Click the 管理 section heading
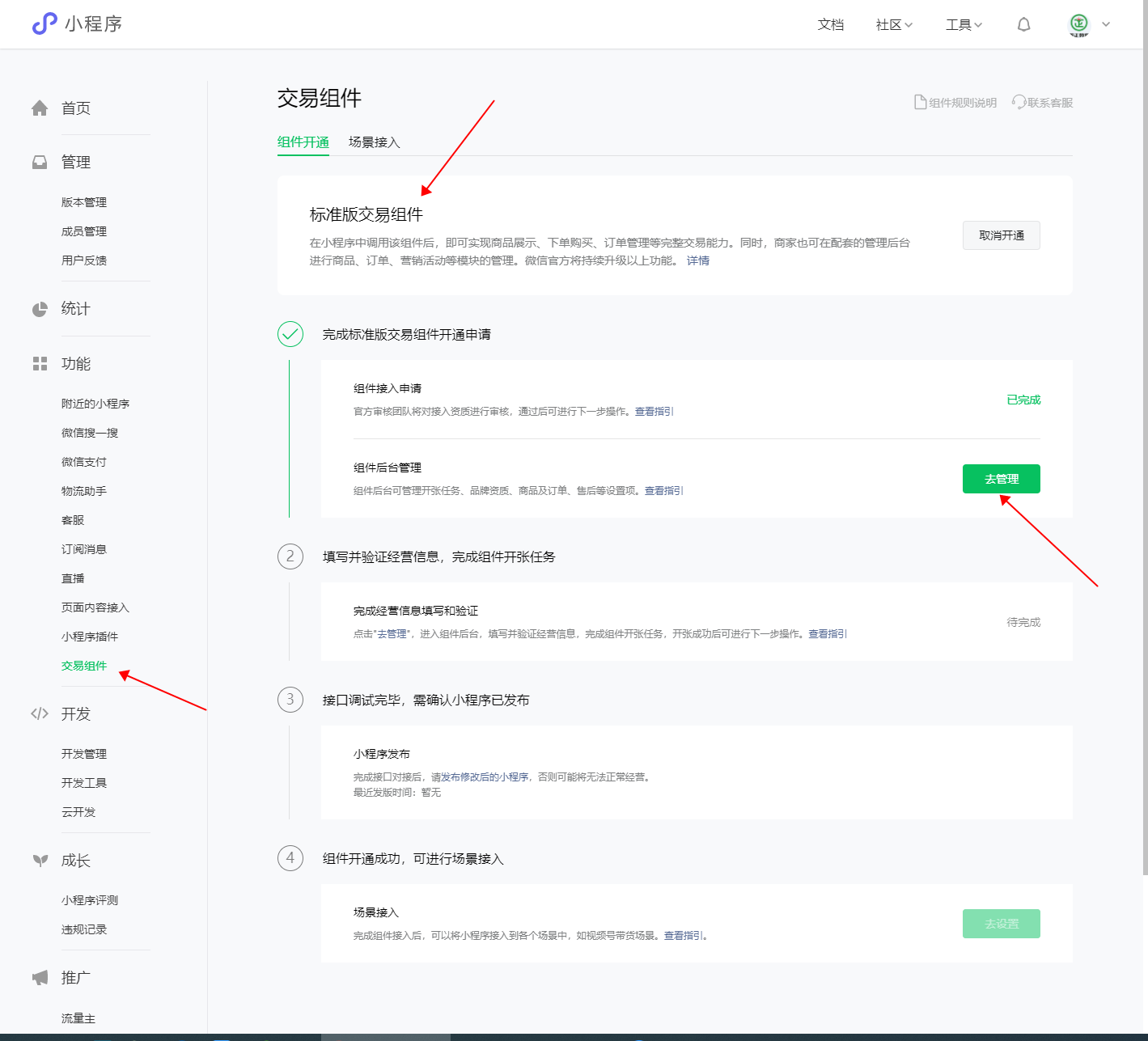Screen dimensions: 1148x1041 pos(76,162)
